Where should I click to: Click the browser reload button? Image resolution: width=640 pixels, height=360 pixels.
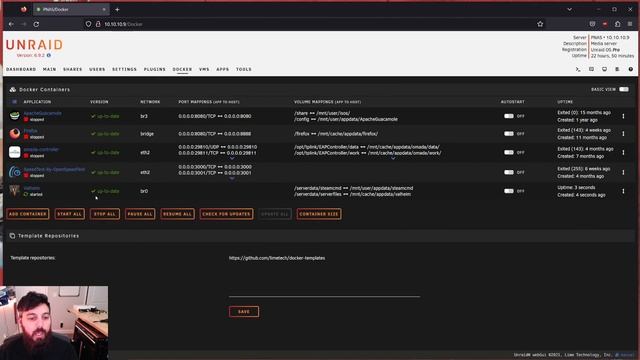pyautogui.click(x=36, y=24)
